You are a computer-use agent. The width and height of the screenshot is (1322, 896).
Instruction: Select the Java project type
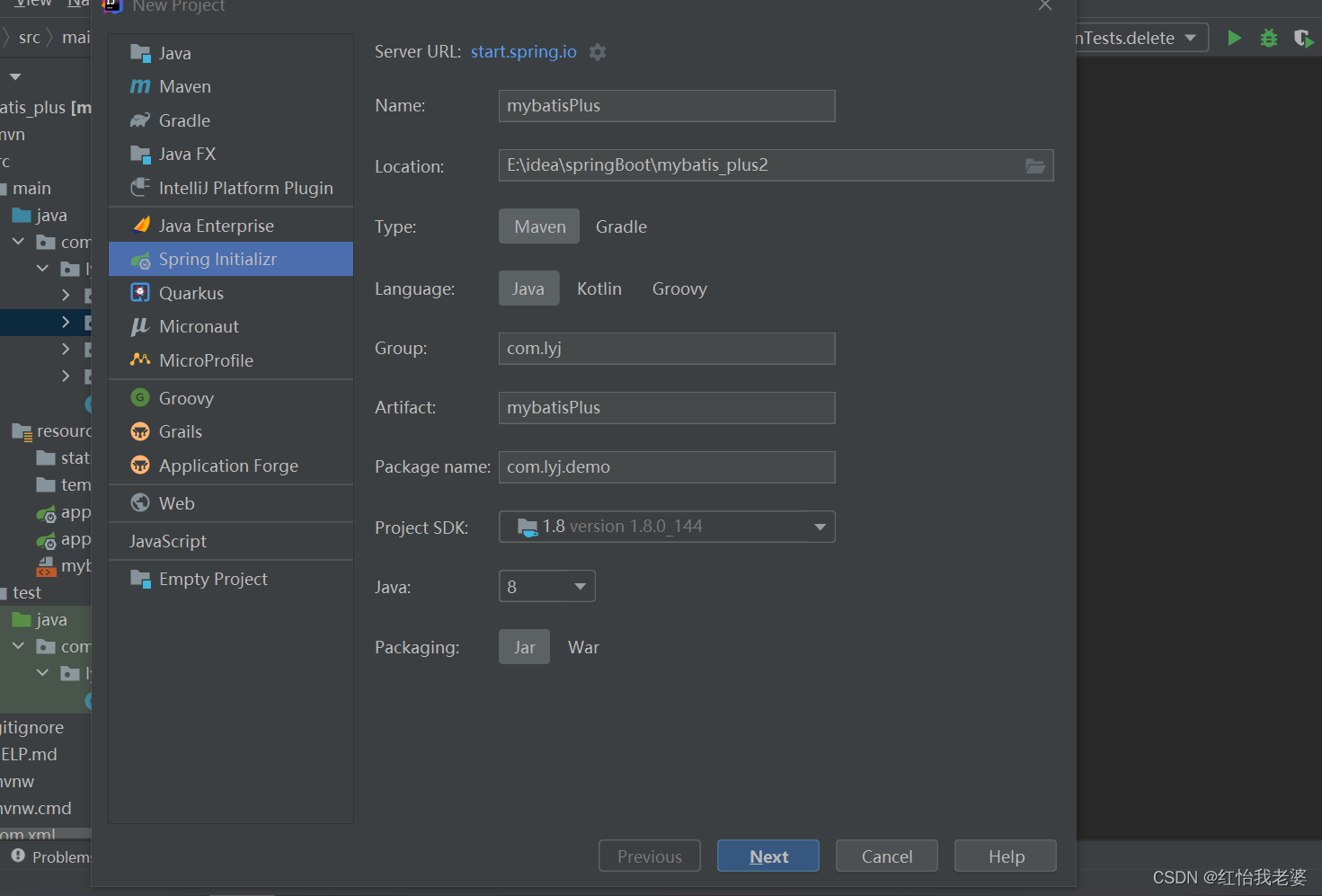tap(231, 53)
